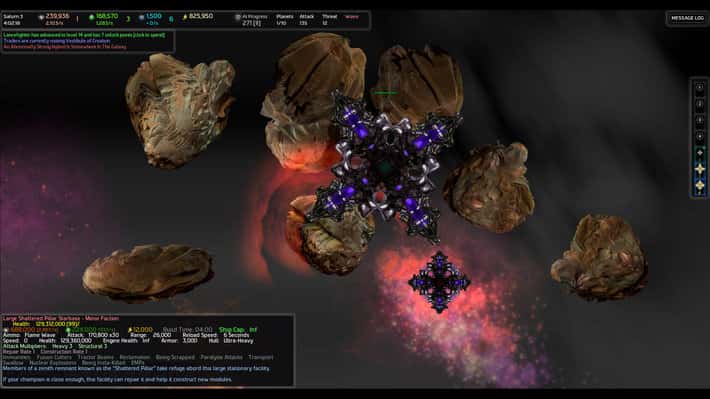Select the fourth dark icon in right sidebar
710x399 pixels.
(700, 137)
